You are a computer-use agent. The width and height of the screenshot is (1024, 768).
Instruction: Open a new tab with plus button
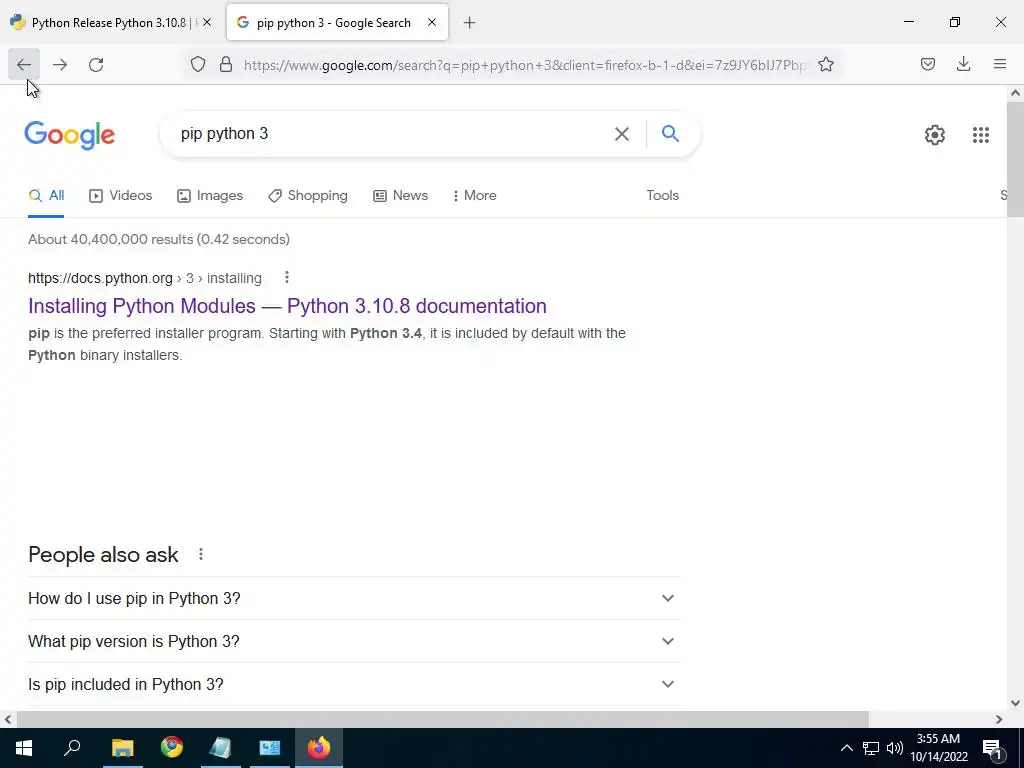pyautogui.click(x=470, y=23)
